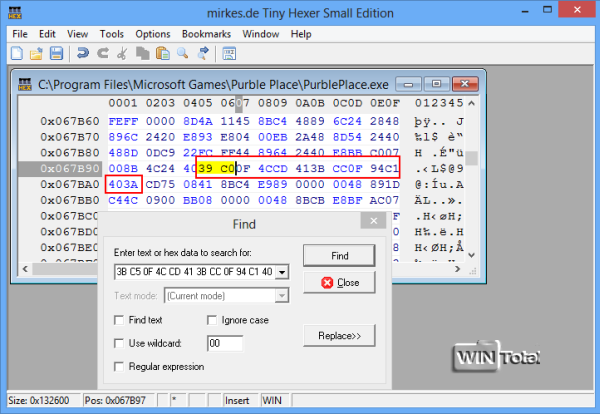Maximize the PurblePlace.exe document window
The height and width of the screenshot is (414, 600).
click(x=436, y=84)
